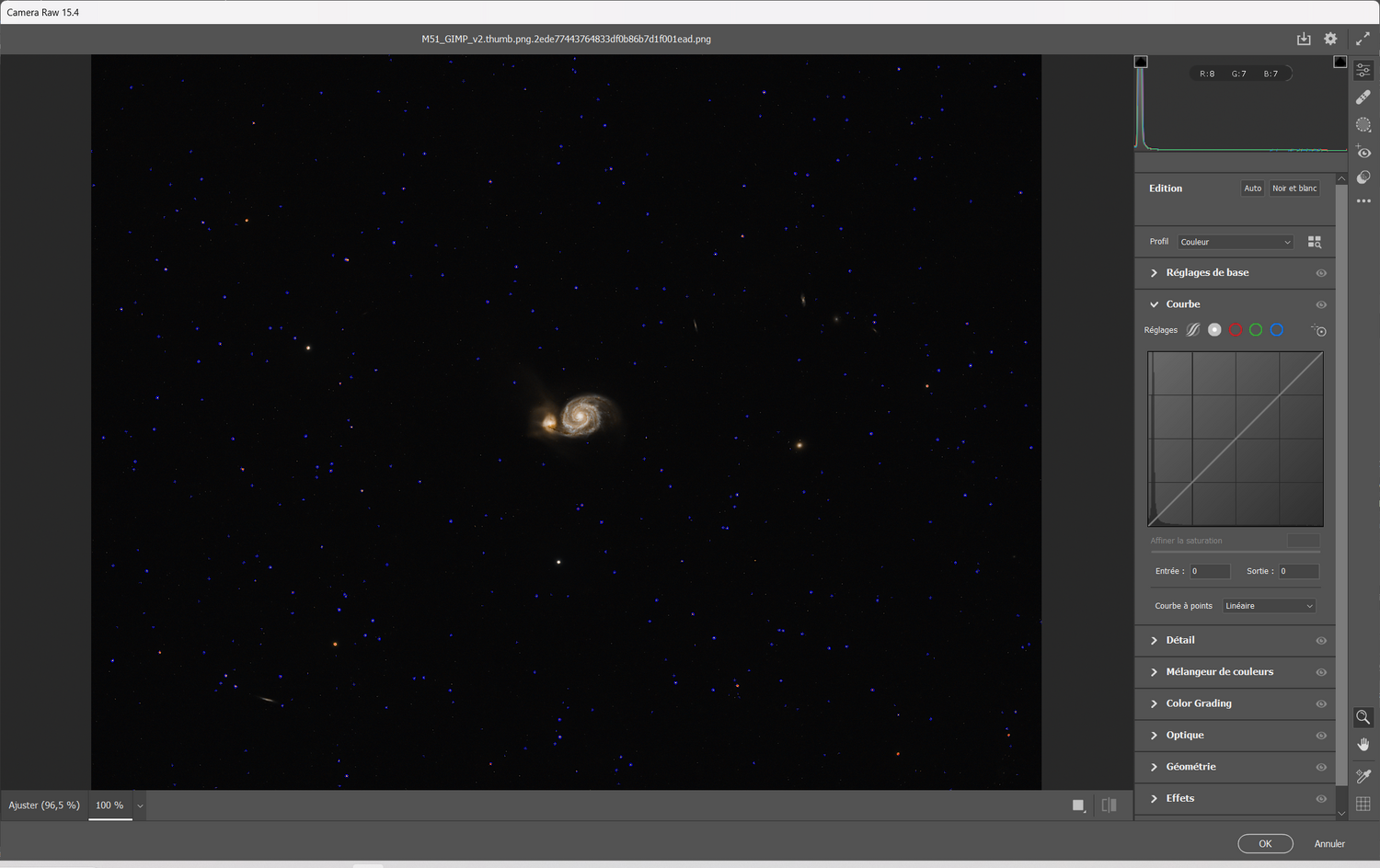The image size is (1380, 868).
Task: Select the white point curve channel
Action: [x=1214, y=330]
